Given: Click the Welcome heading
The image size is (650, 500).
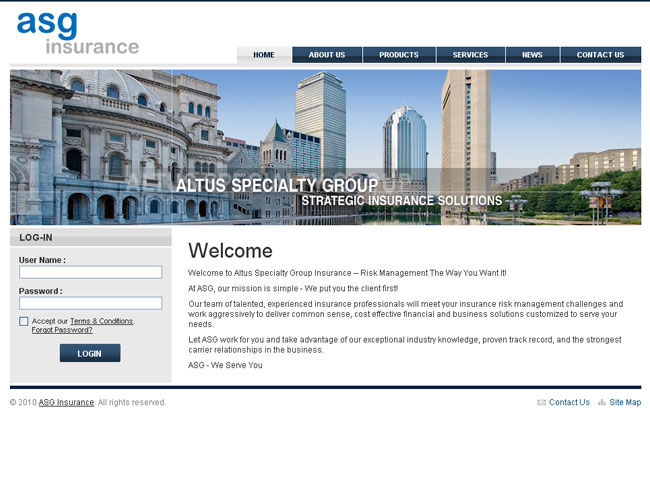Looking at the screenshot, I should point(230,251).
